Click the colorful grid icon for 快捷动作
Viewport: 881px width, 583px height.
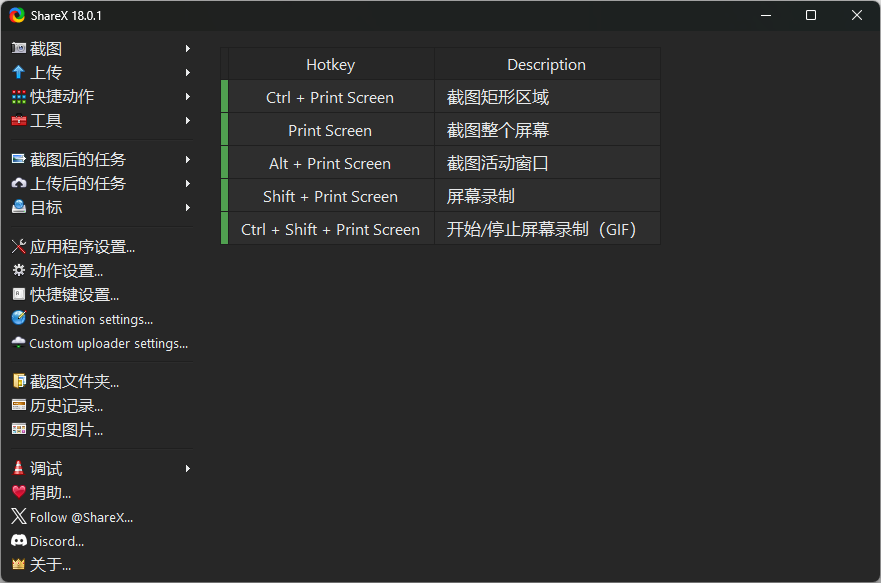click(18, 97)
